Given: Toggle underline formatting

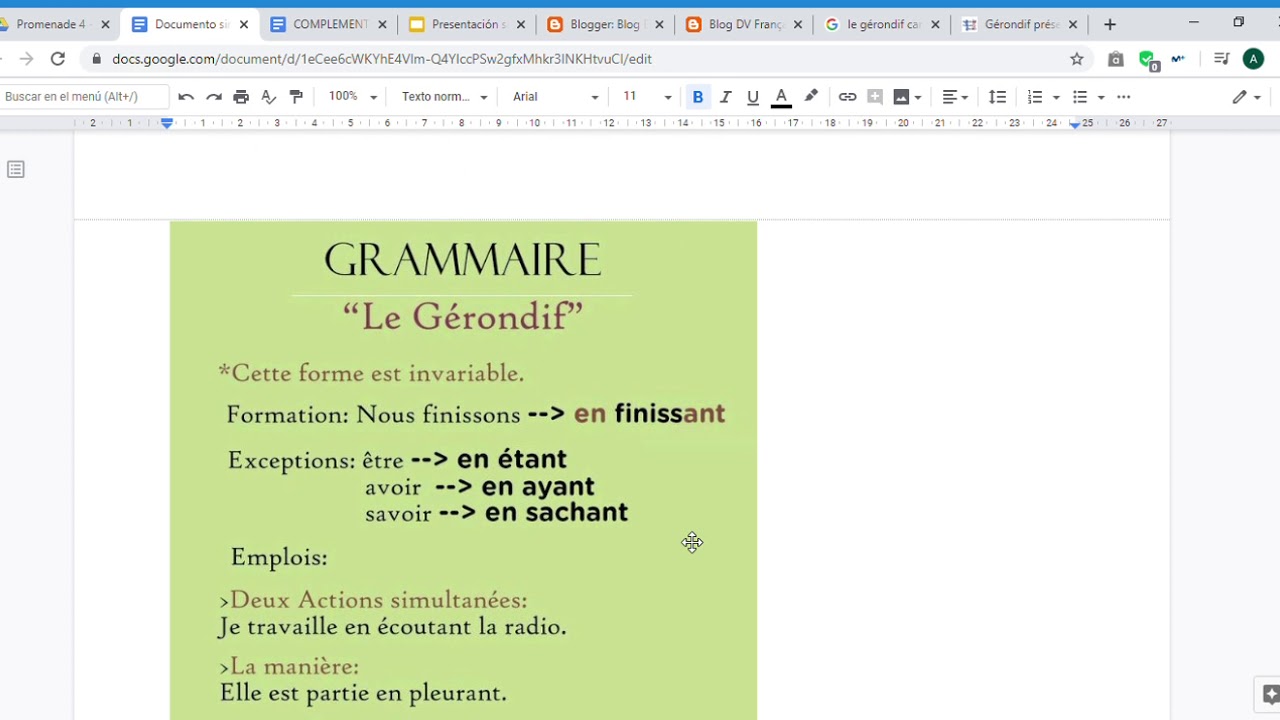Looking at the screenshot, I should 753,97.
